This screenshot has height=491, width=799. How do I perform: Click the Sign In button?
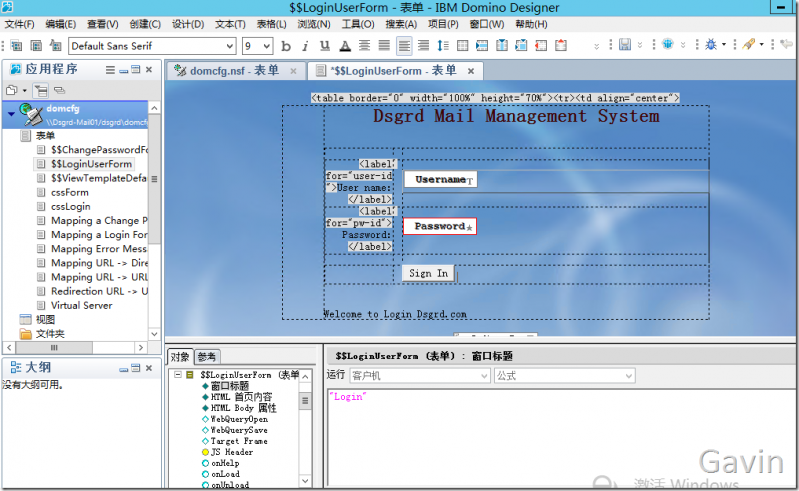pyautogui.click(x=428, y=274)
